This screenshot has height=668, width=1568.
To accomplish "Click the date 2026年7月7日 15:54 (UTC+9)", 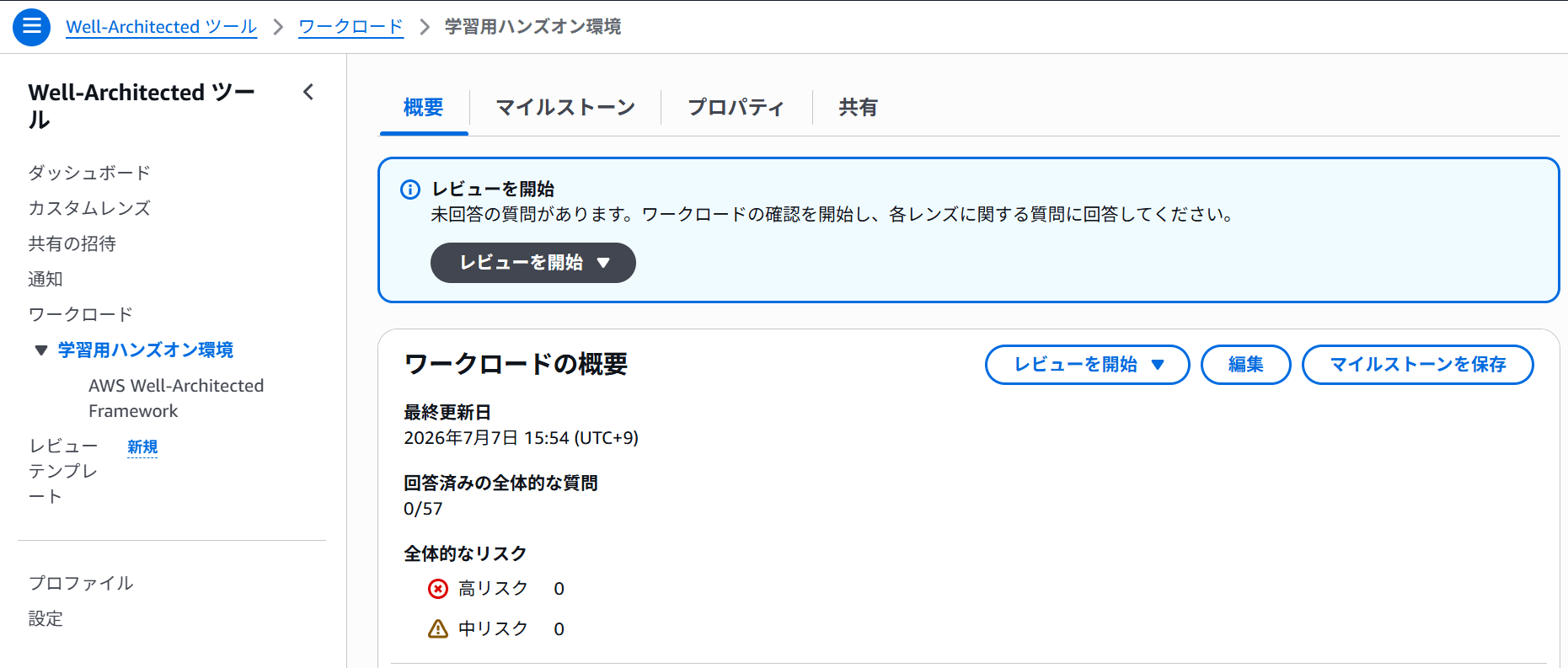I will [522, 438].
